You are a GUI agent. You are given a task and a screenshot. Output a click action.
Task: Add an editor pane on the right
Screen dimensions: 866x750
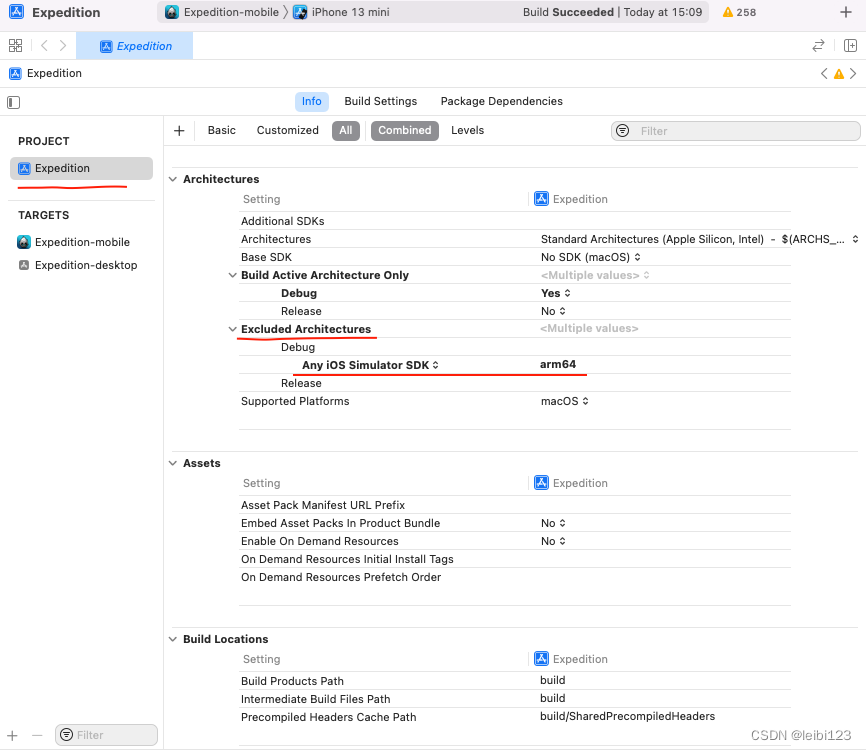pos(851,46)
